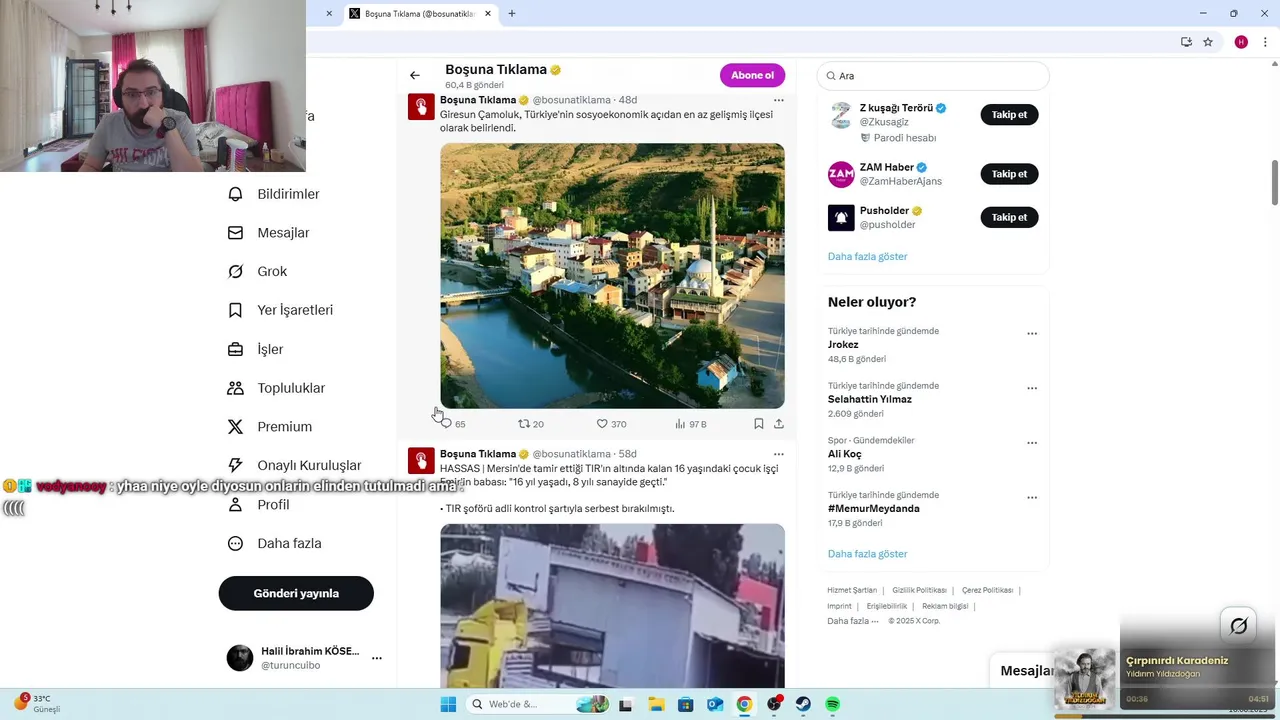Open options menu for Ali Koç trend
This screenshot has height=720, width=1280.
(x=1032, y=443)
